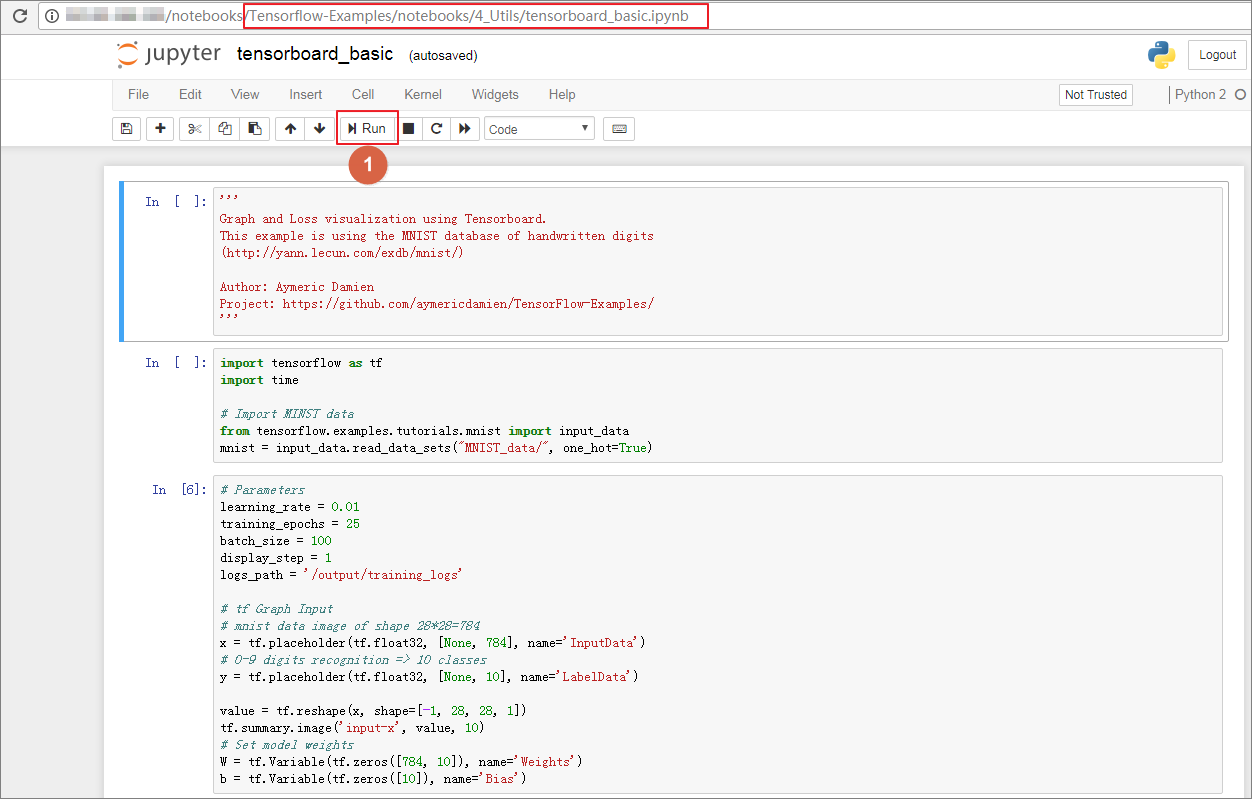The height and width of the screenshot is (799, 1252).
Task: Insert cell below with plus icon
Action: (x=161, y=129)
